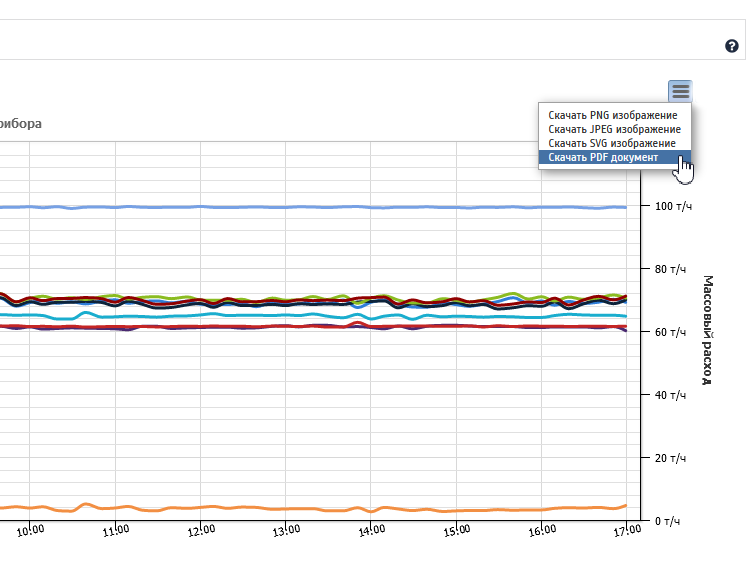
Task: Click the help question mark icon
Action: [x=732, y=46]
